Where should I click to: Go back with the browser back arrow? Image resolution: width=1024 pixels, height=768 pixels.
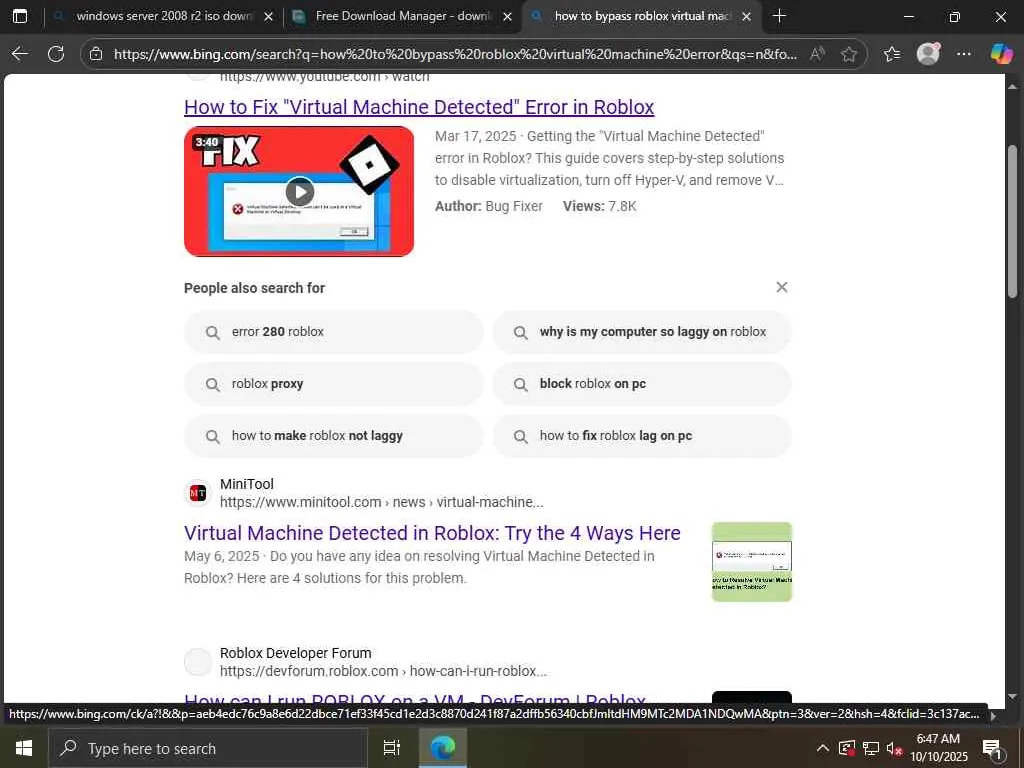[20, 54]
